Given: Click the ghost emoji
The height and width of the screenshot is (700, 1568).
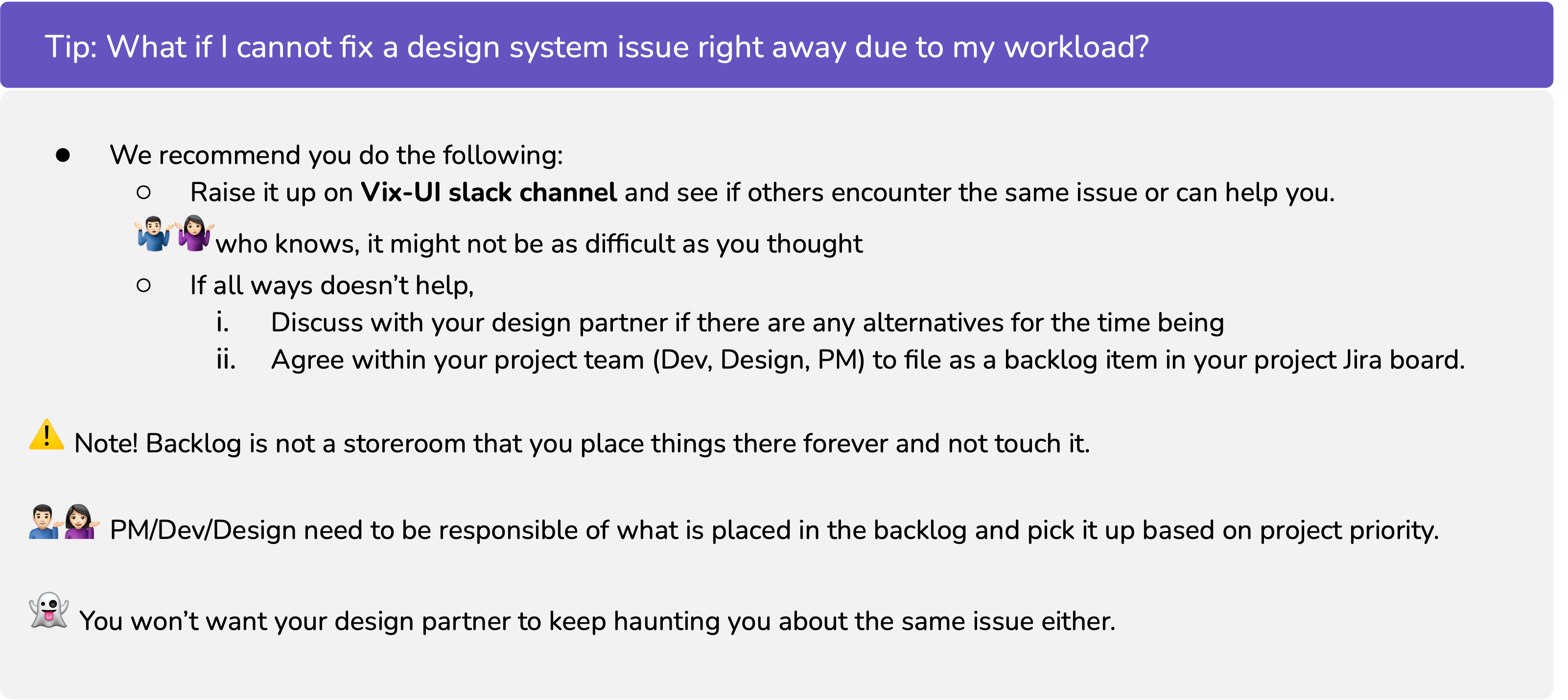Looking at the screenshot, I should pyautogui.click(x=48, y=610).
